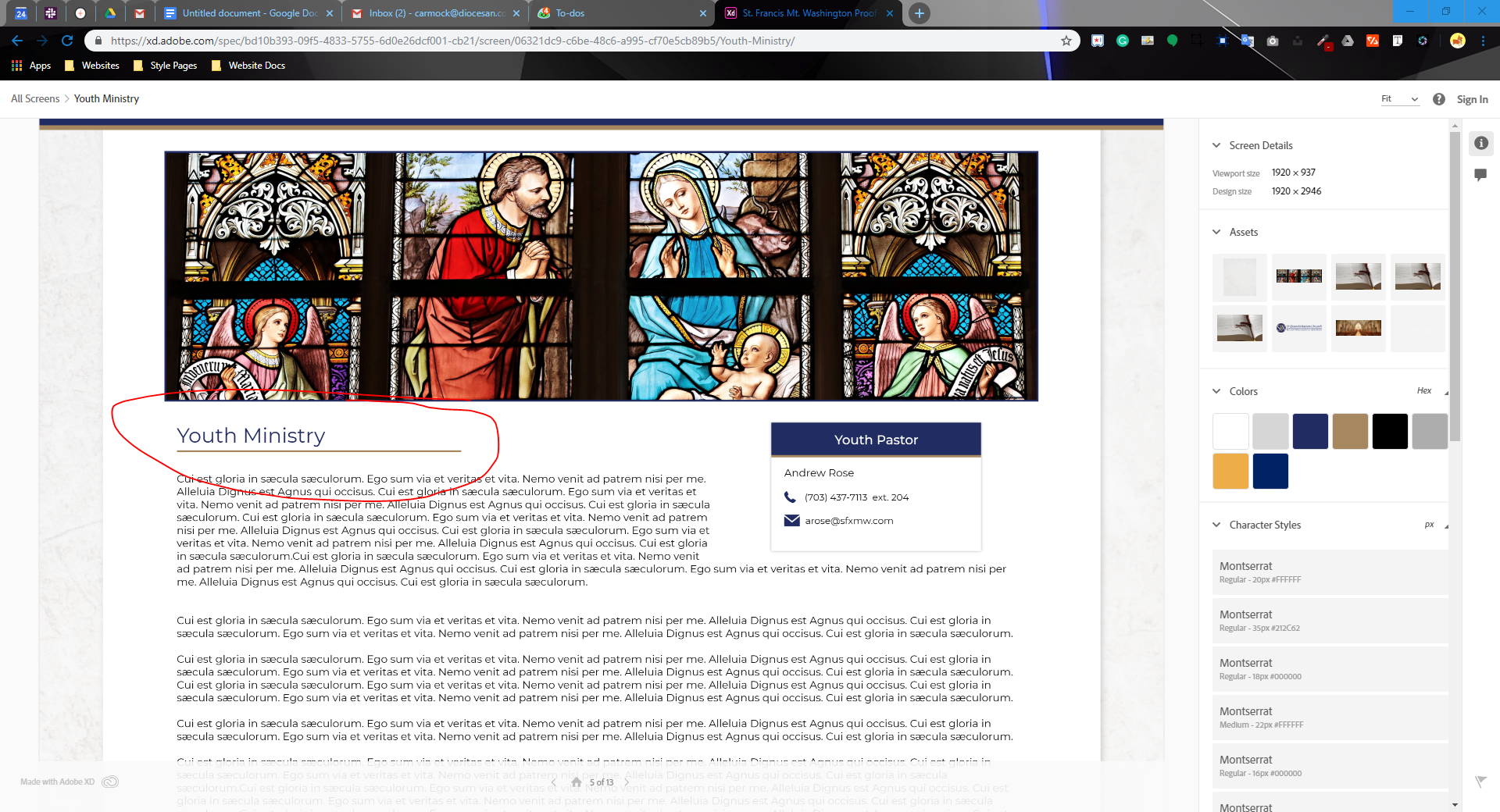Click the Sign In button
1500x812 pixels.
1472,99
